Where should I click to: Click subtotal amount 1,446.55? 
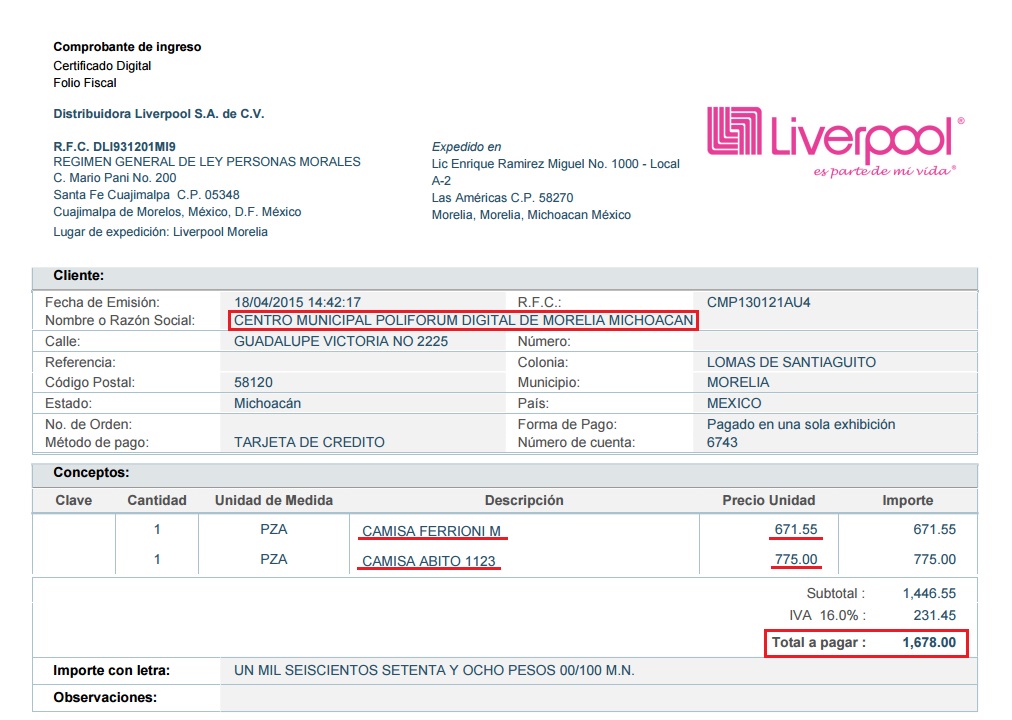[x=929, y=594]
